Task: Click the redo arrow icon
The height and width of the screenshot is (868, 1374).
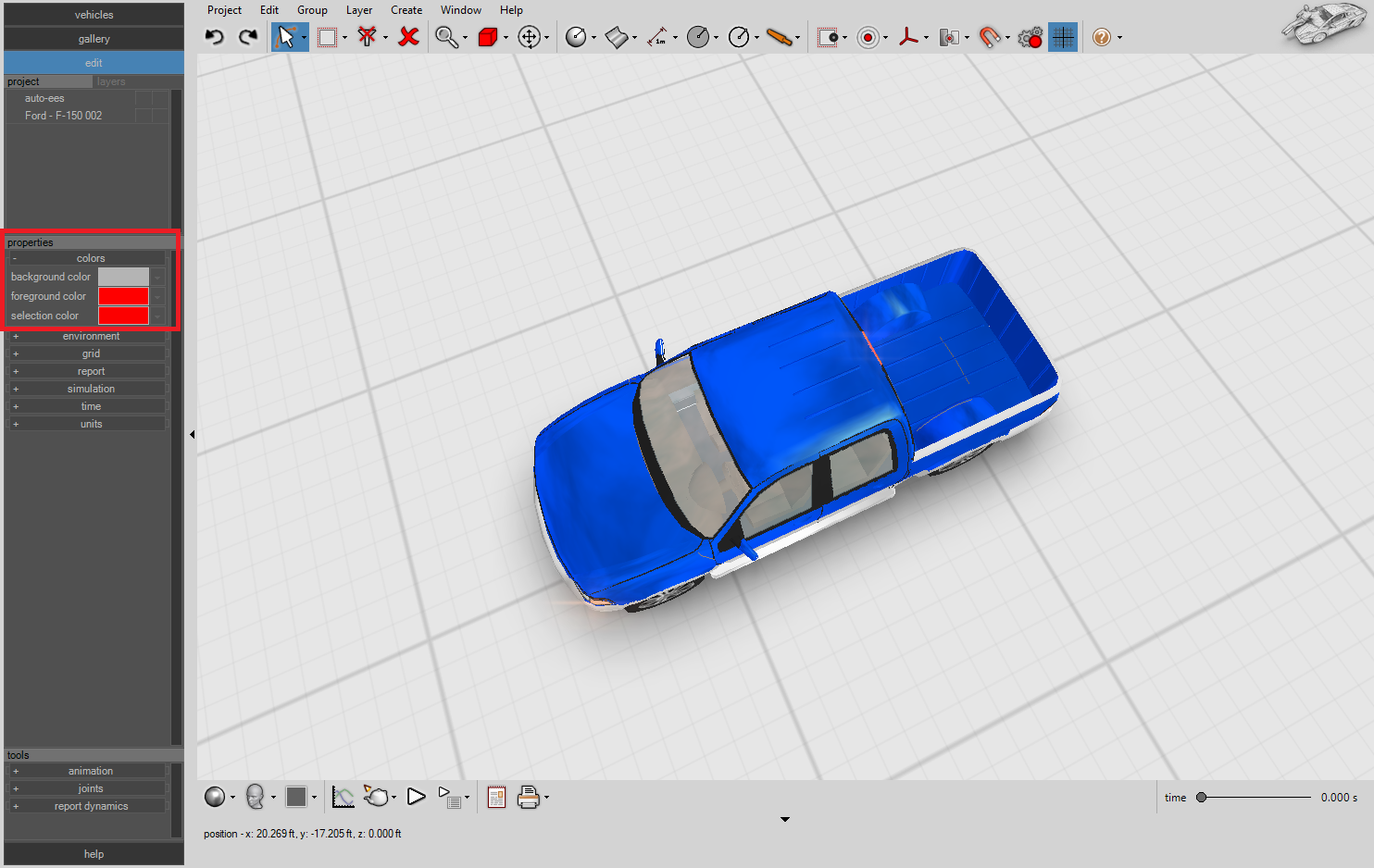Action: click(x=247, y=37)
